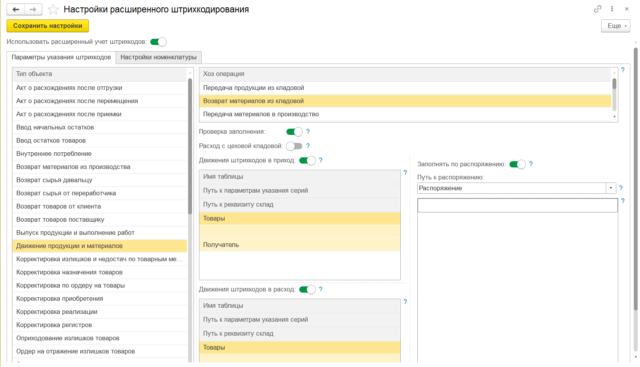Add page to favorites with star icon
This screenshot has height=367, width=640.
pos(53,9)
